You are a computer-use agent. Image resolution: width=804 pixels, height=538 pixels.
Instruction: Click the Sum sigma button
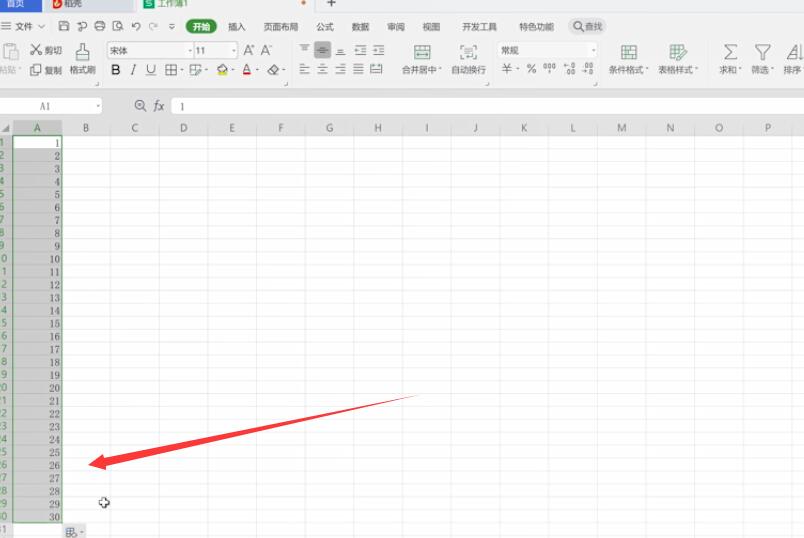pyautogui.click(x=730, y=59)
